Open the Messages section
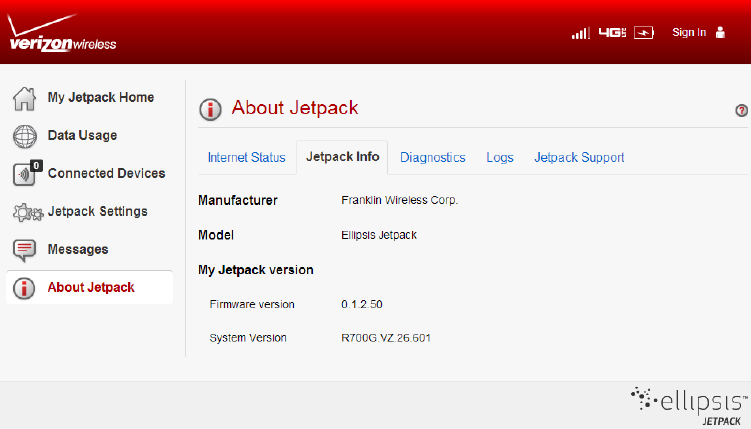Image resolution: width=751 pixels, height=429 pixels. click(78, 249)
